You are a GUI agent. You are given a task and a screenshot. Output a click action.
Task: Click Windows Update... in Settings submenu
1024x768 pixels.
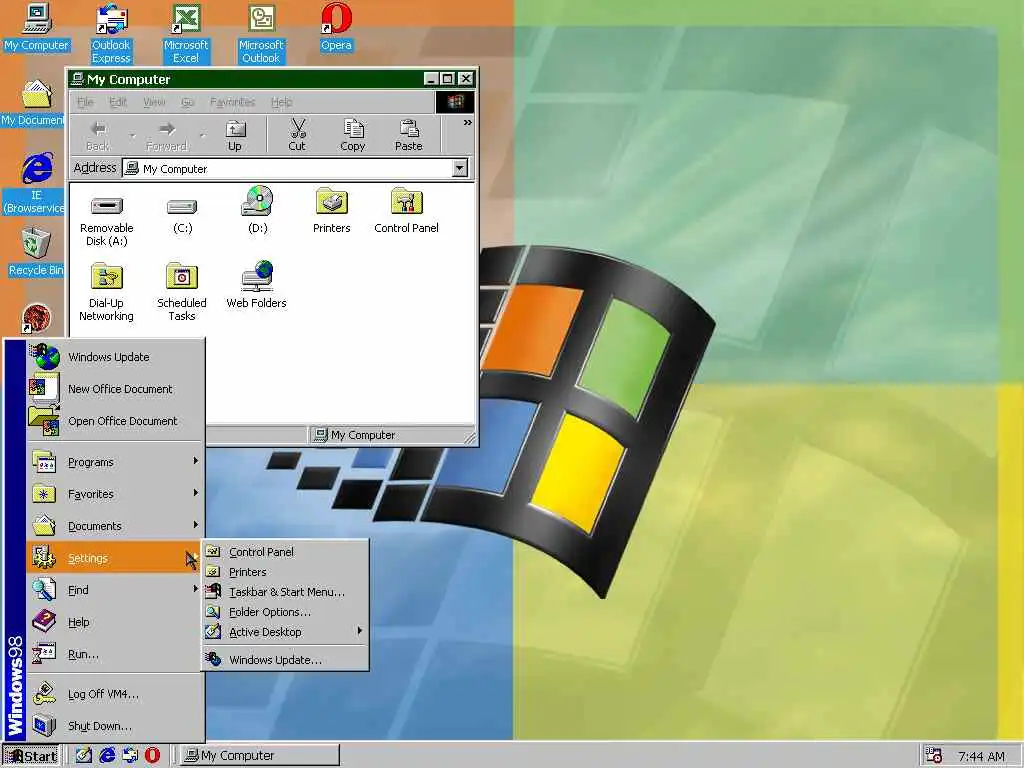point(285,660)
